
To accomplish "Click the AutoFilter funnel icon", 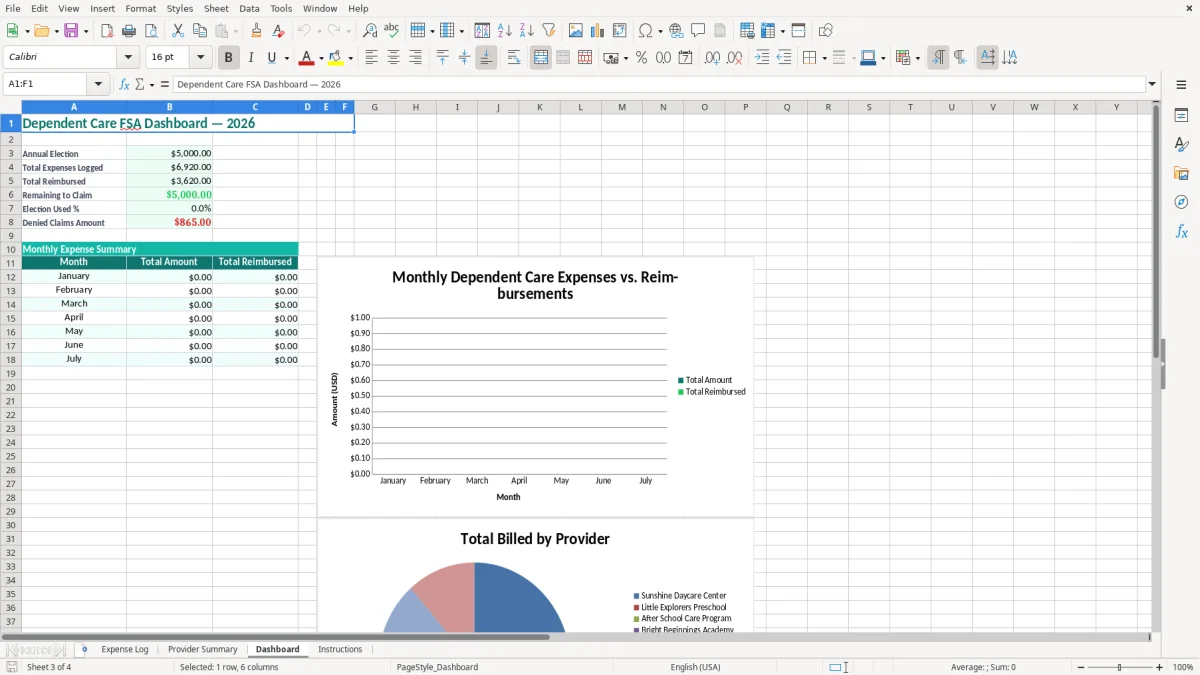I will tap(549, 31).
